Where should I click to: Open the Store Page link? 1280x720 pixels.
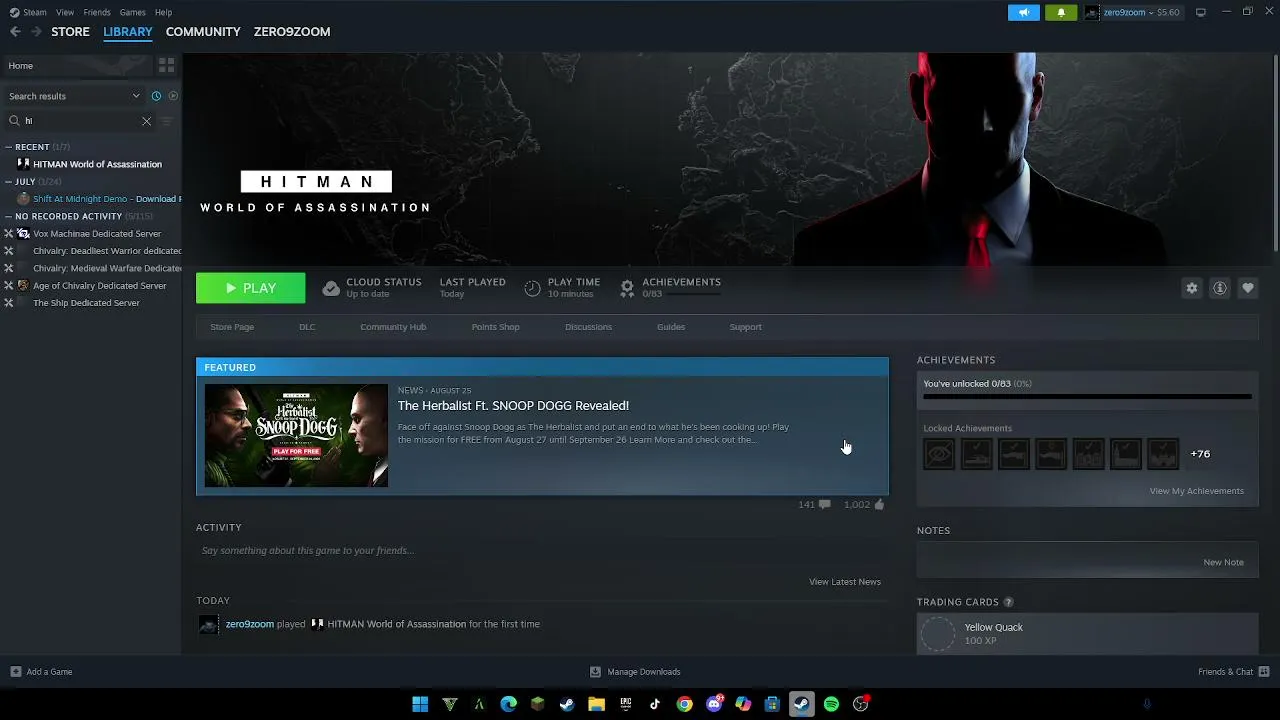pyautogui.click(x=232, y=327)
